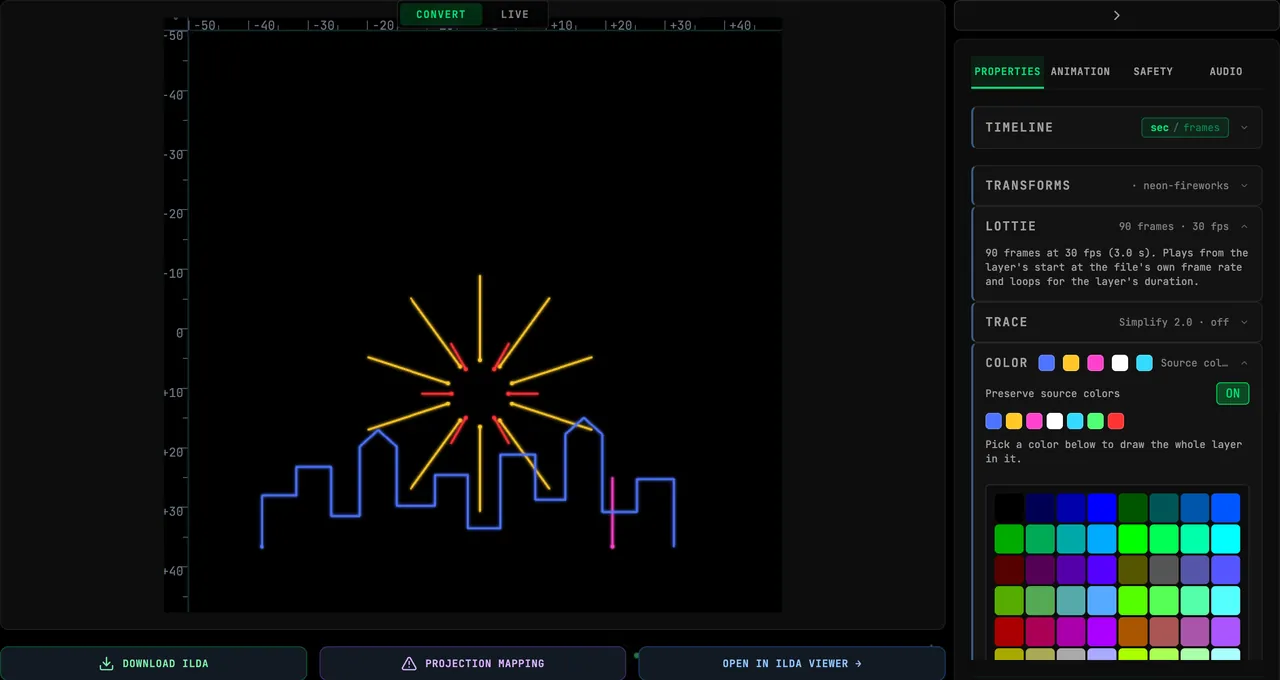The image size is (1280, 680).
Task: Click OPEN IN ILDA VIEWER
Action: click(792, 663)
